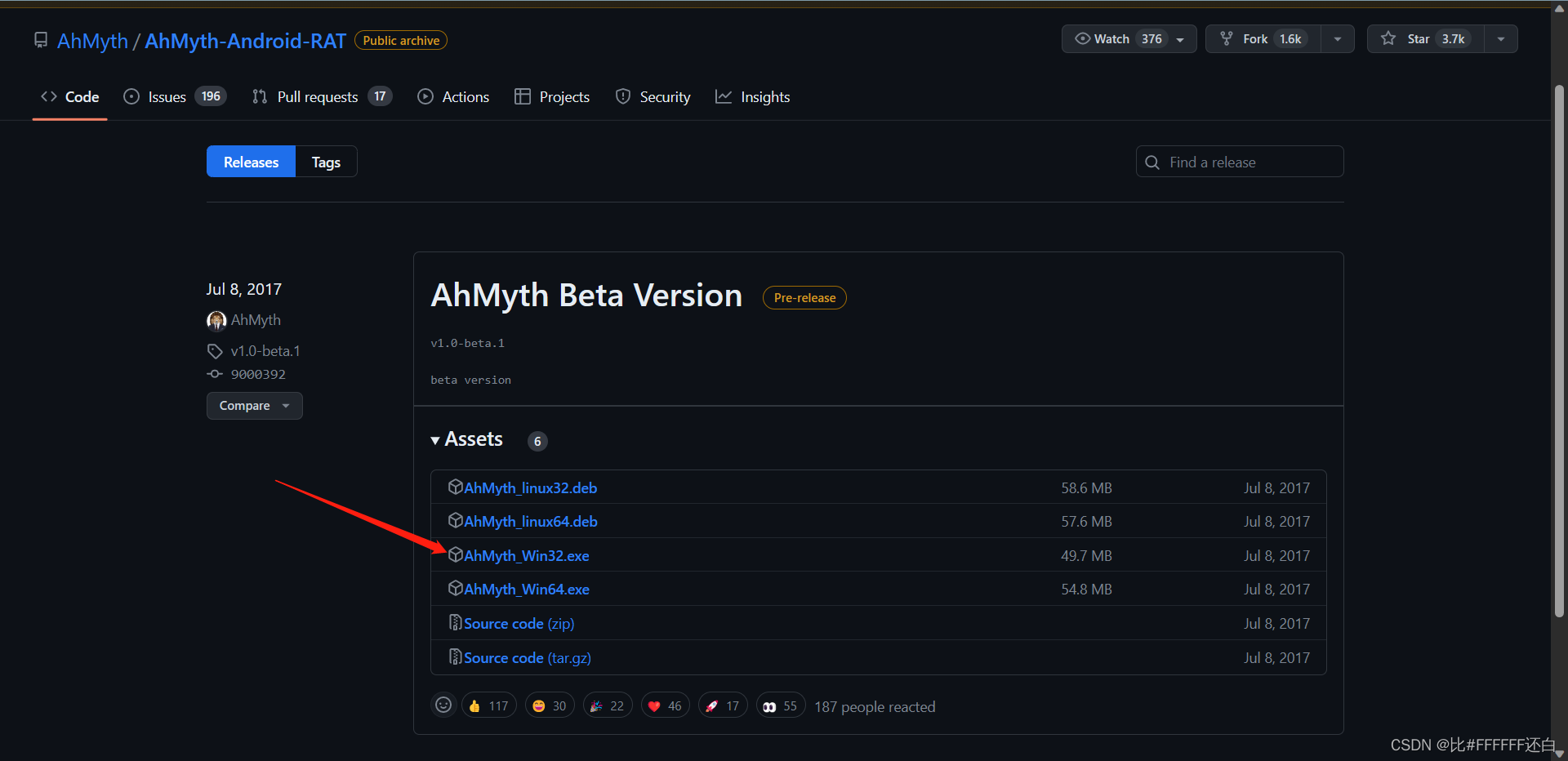Click the Pull requests count badge 17

[x=380, y=96]
